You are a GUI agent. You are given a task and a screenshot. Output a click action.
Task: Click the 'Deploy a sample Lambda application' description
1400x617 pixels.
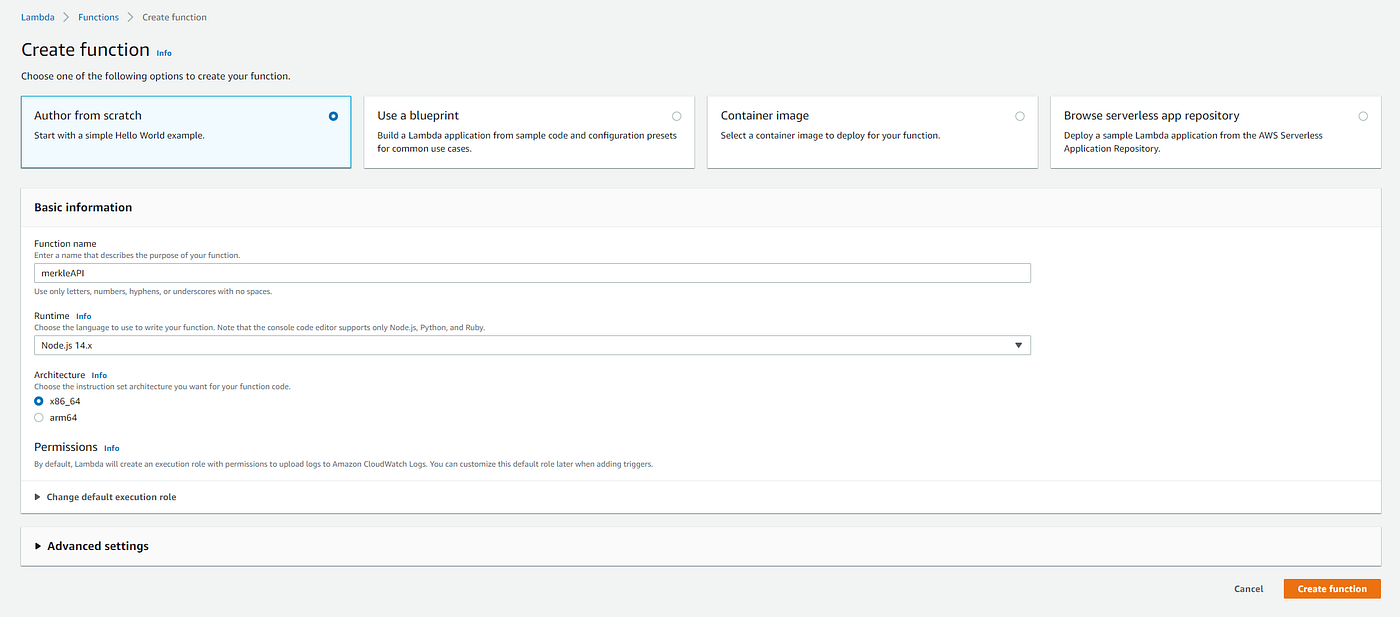(1193, 142)
